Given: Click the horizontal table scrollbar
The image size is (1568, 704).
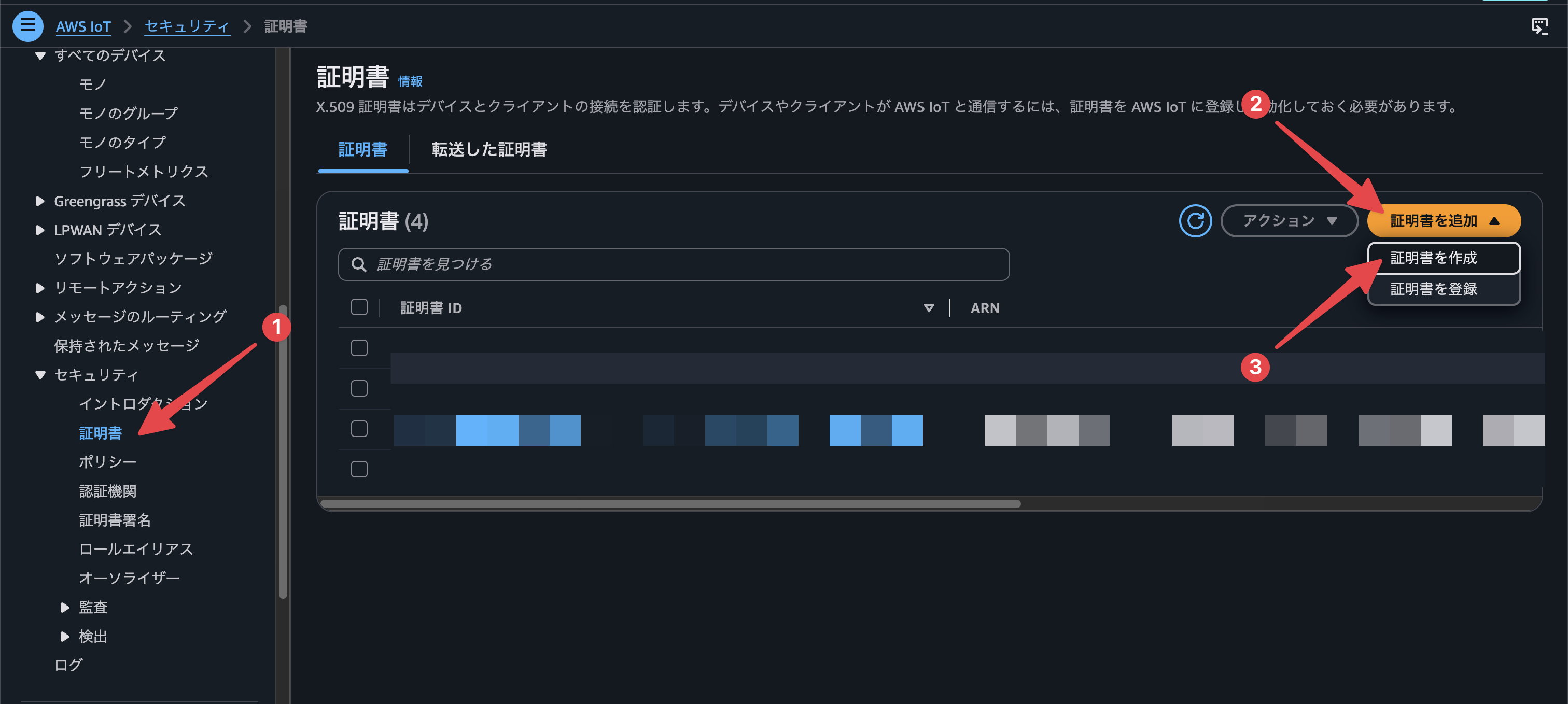Looking at the screenshot, I should (x=670, y=504).
